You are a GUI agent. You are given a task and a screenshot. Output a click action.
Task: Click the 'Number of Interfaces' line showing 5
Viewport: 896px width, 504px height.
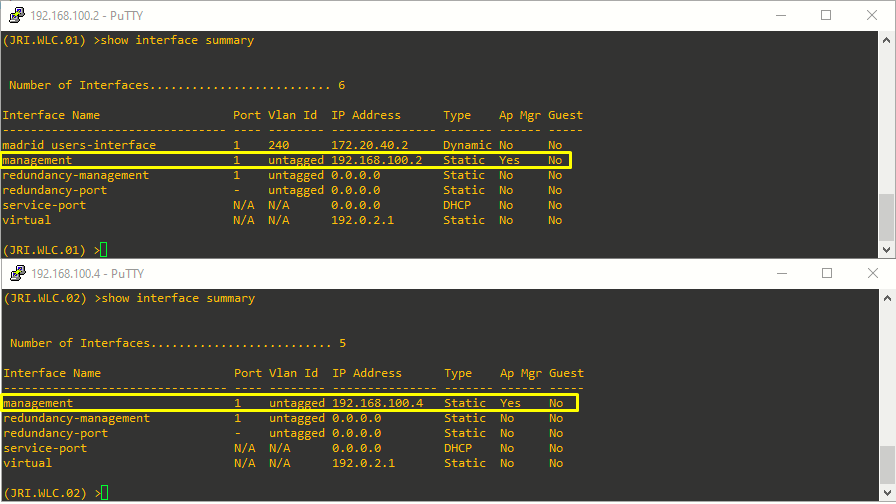(x=178, y=343)
